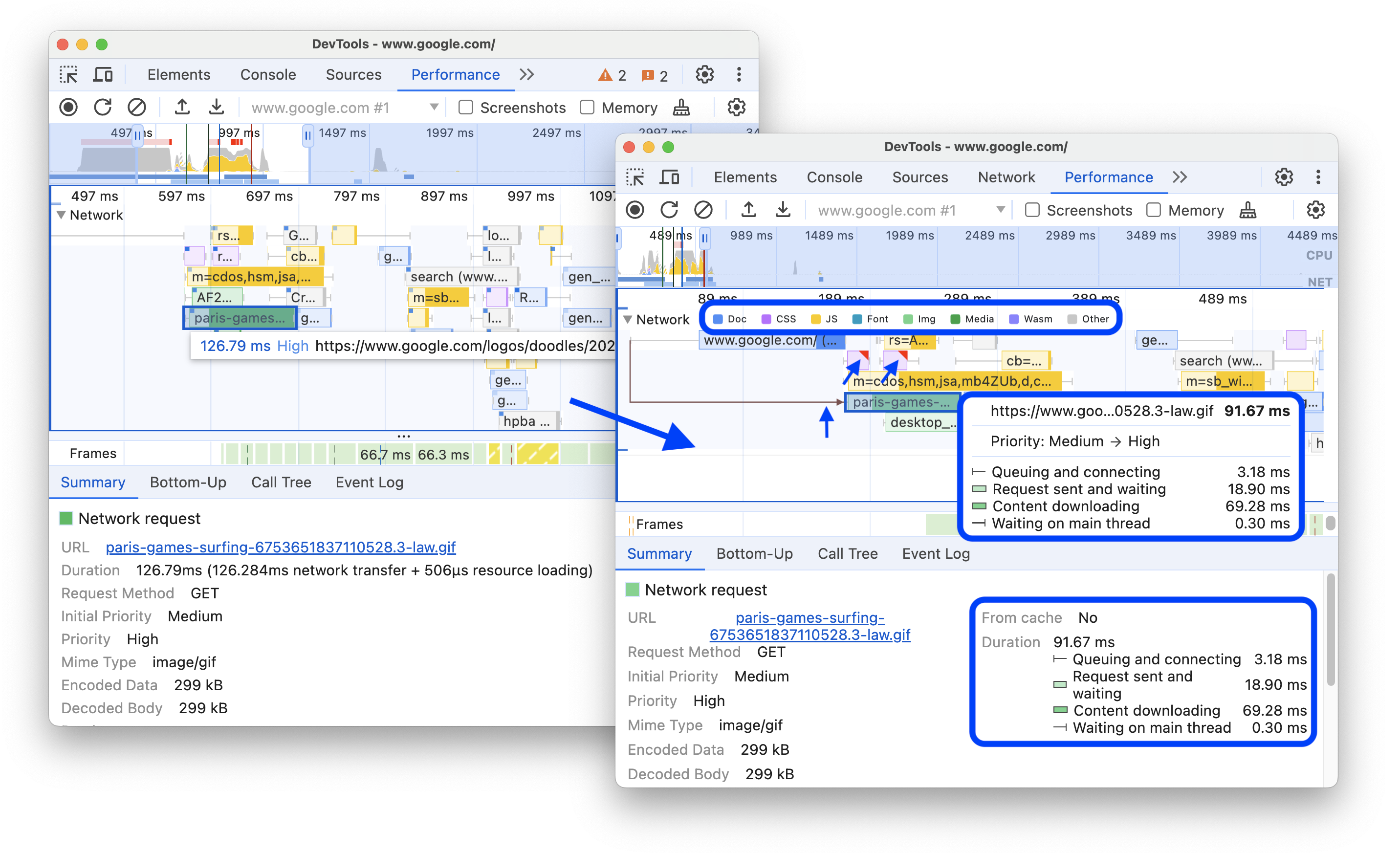Click the record performance button
This screenshot has width=1400, height=854.
69,107
